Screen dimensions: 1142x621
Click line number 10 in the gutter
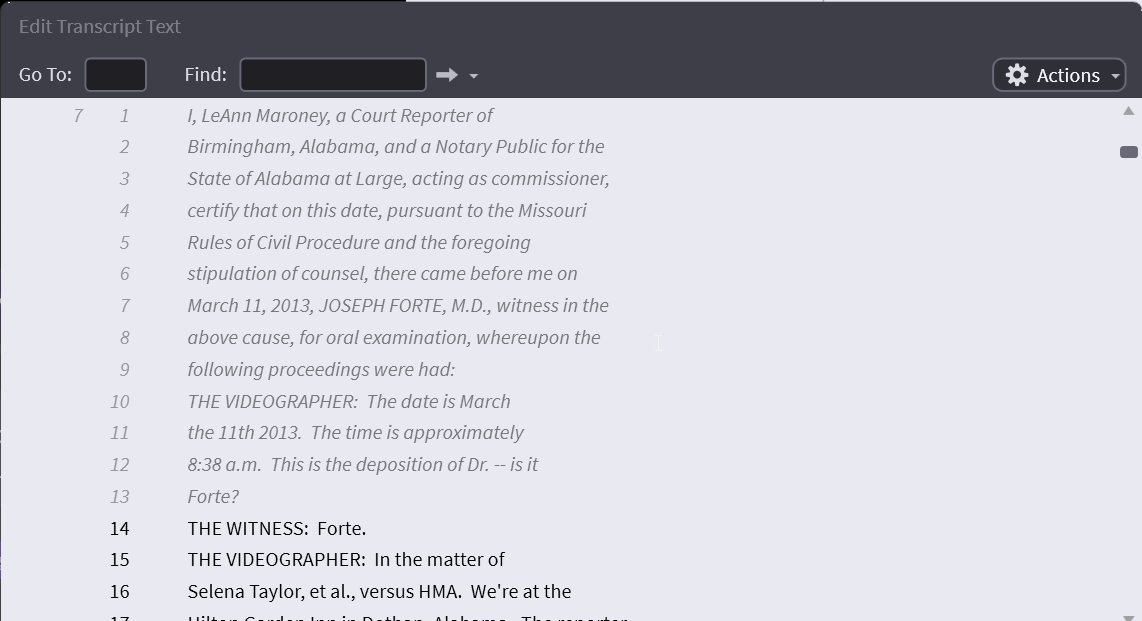point(120,401)
